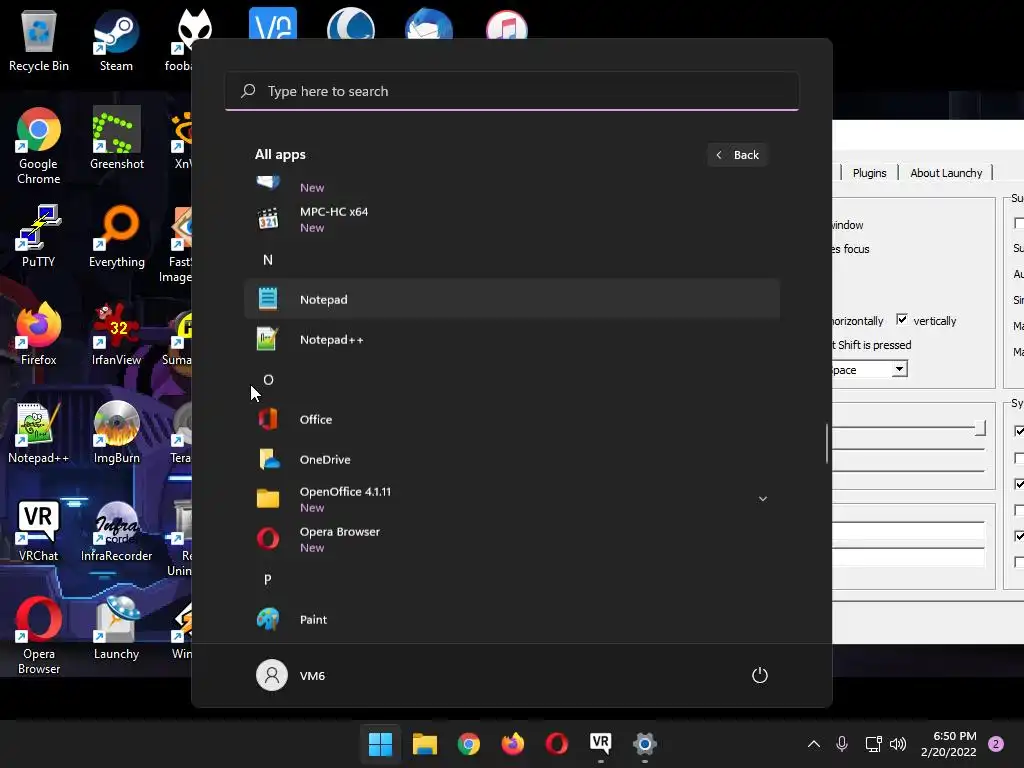The image size is (1024, 768).
Task: Click the Back button in All apps
Action: (737, 155)
